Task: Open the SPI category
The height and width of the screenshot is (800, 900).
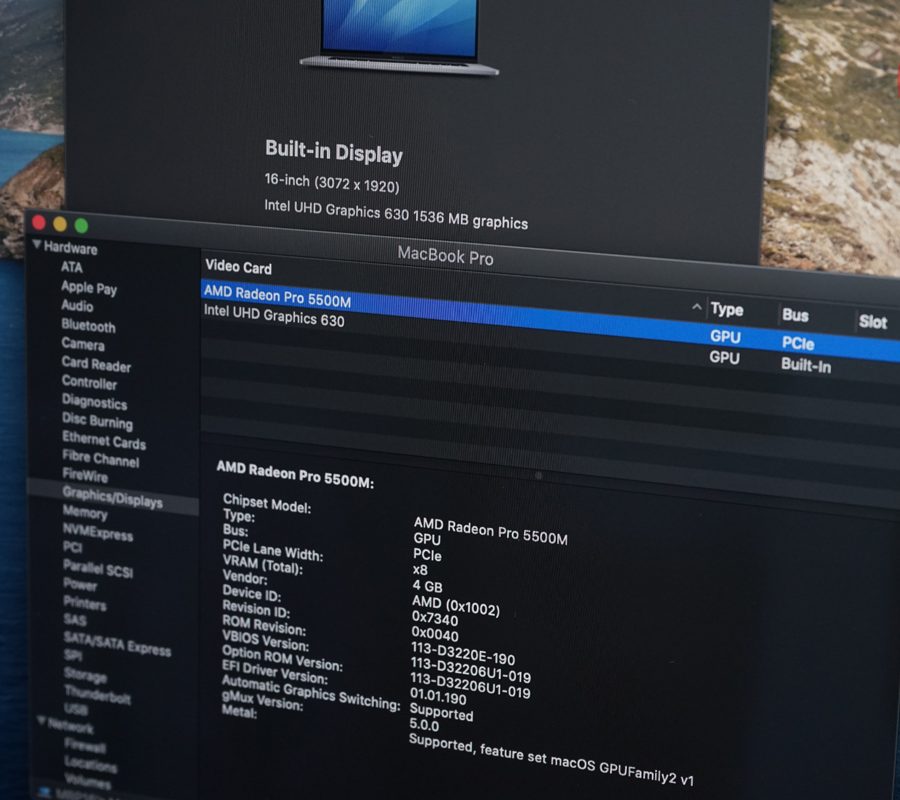Action: tap(73, 655)
